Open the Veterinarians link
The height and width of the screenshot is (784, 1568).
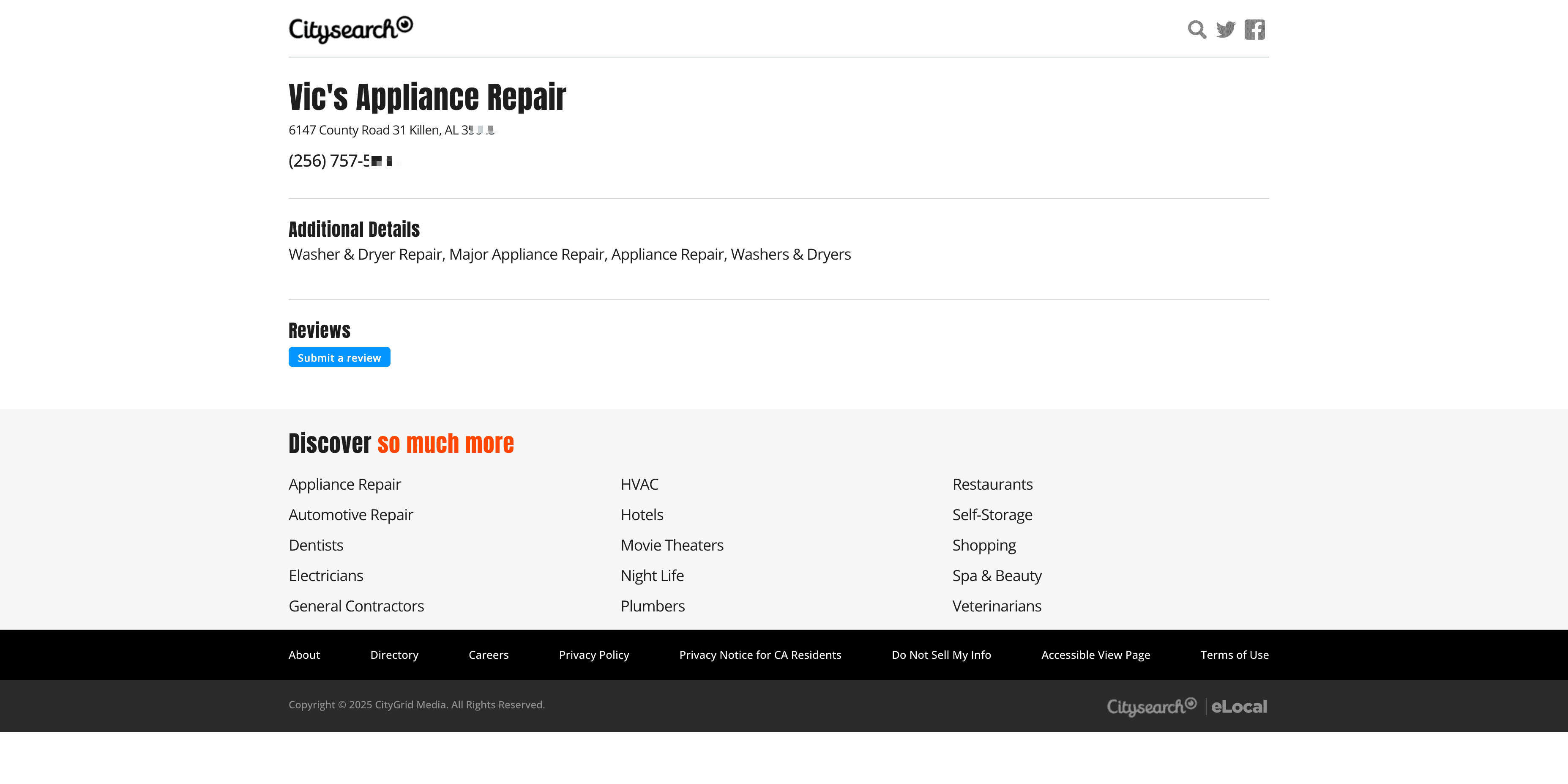coord(997,606)
